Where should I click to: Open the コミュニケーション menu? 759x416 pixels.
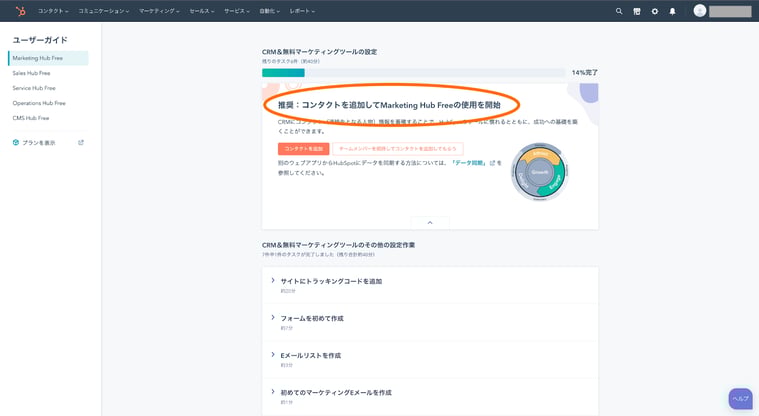click(104, 11)
